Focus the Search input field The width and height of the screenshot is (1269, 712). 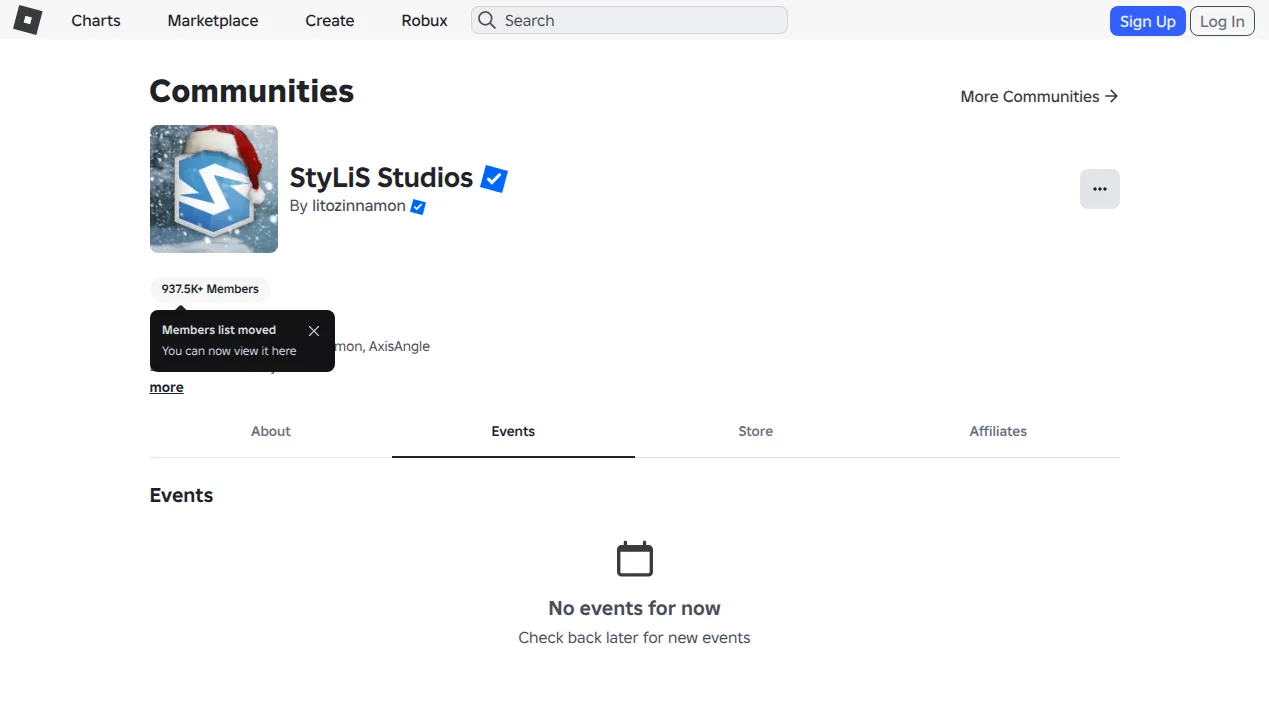(x=629, y=20)
